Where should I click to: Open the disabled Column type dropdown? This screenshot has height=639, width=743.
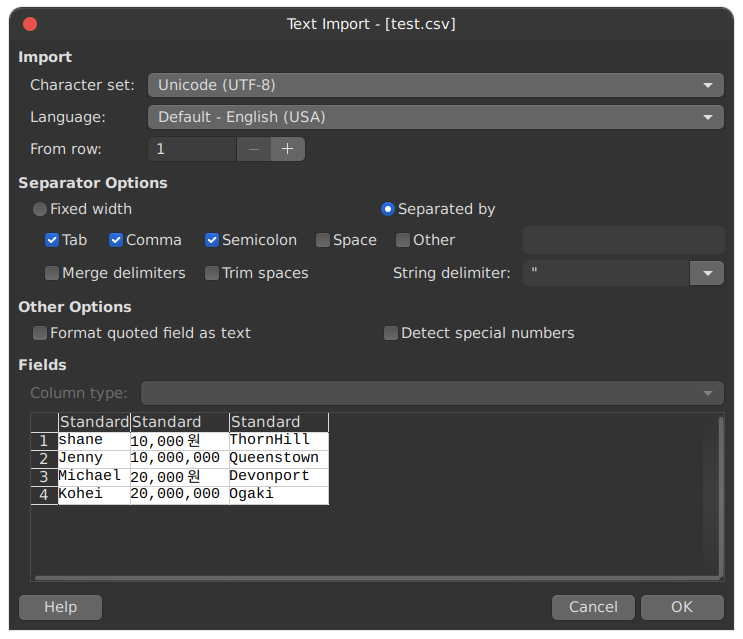pyautogui.click(x=432, y=393)
